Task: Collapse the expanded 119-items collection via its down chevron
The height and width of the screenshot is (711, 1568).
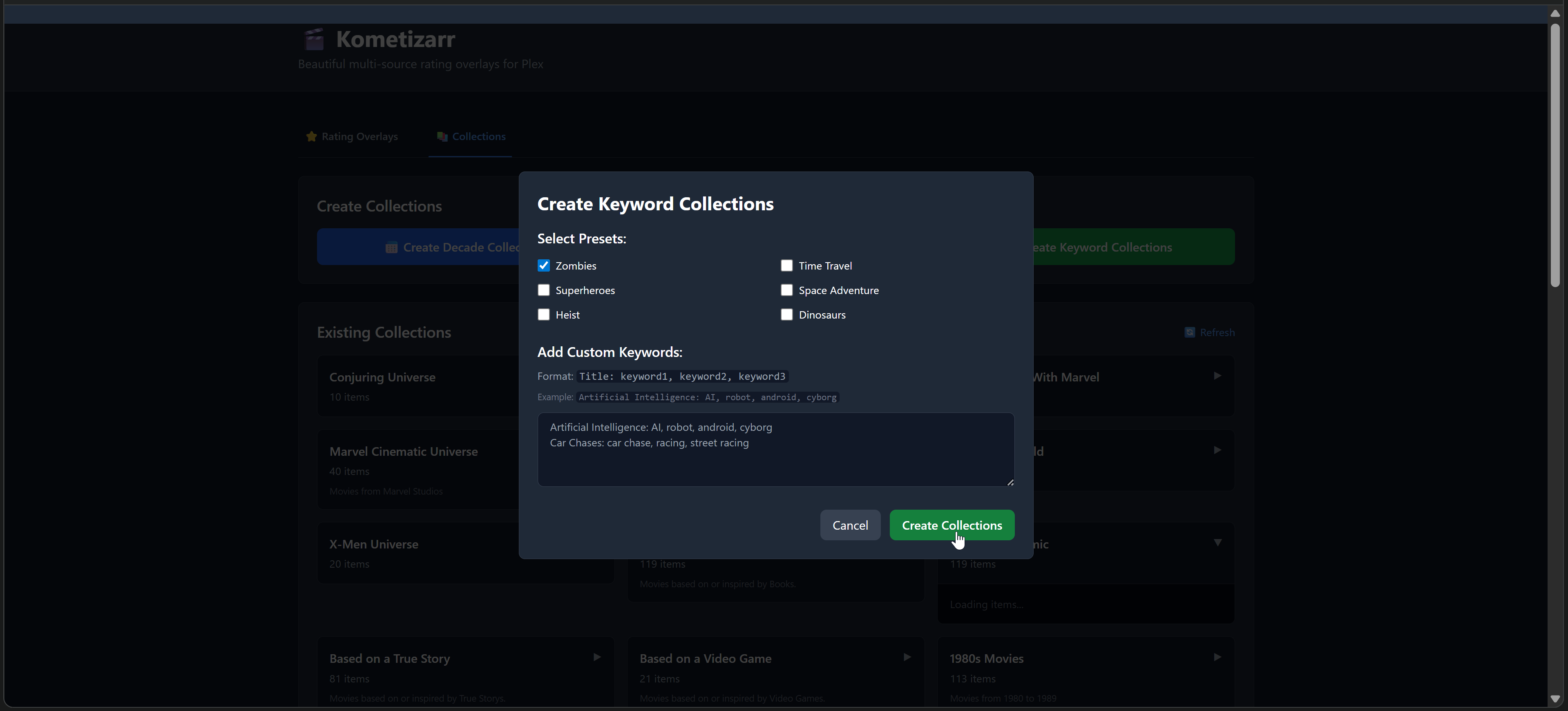Action: (x=1218, y=542)
